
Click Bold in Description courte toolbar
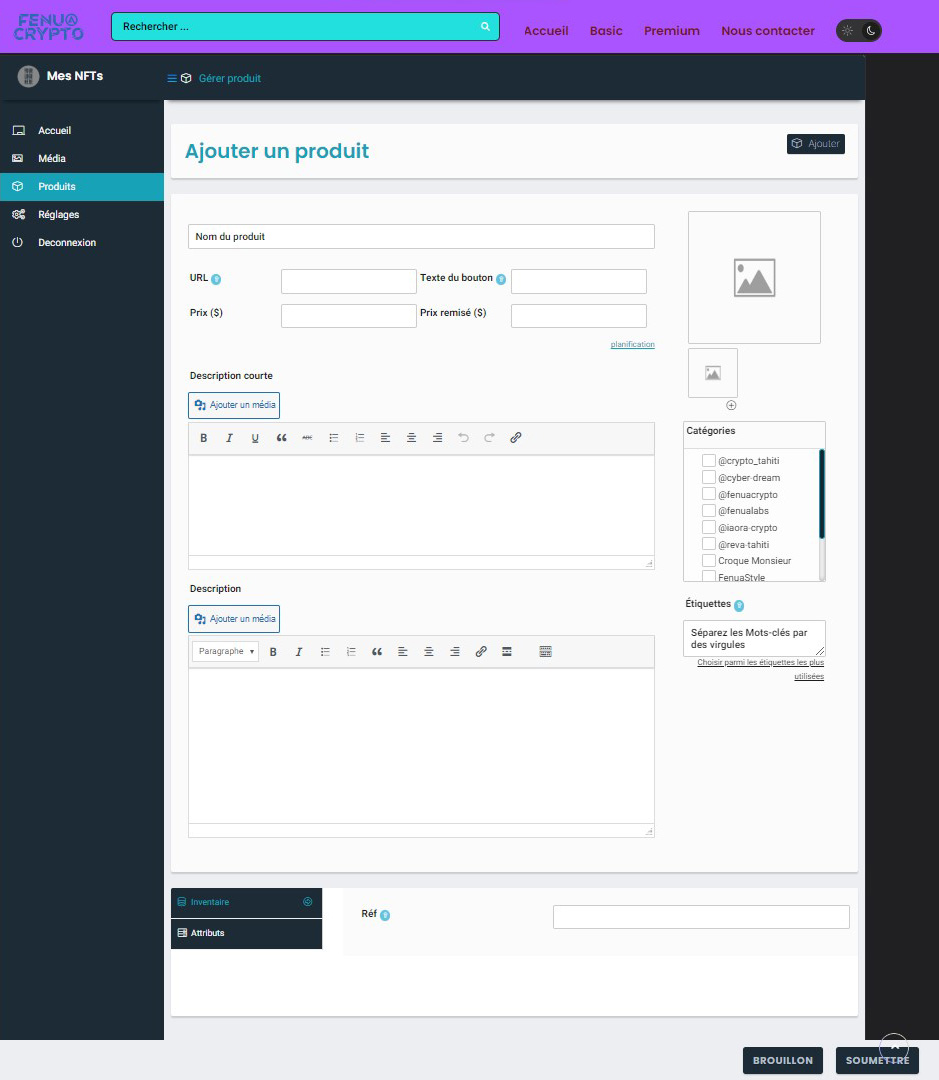(x=203, y=438)
